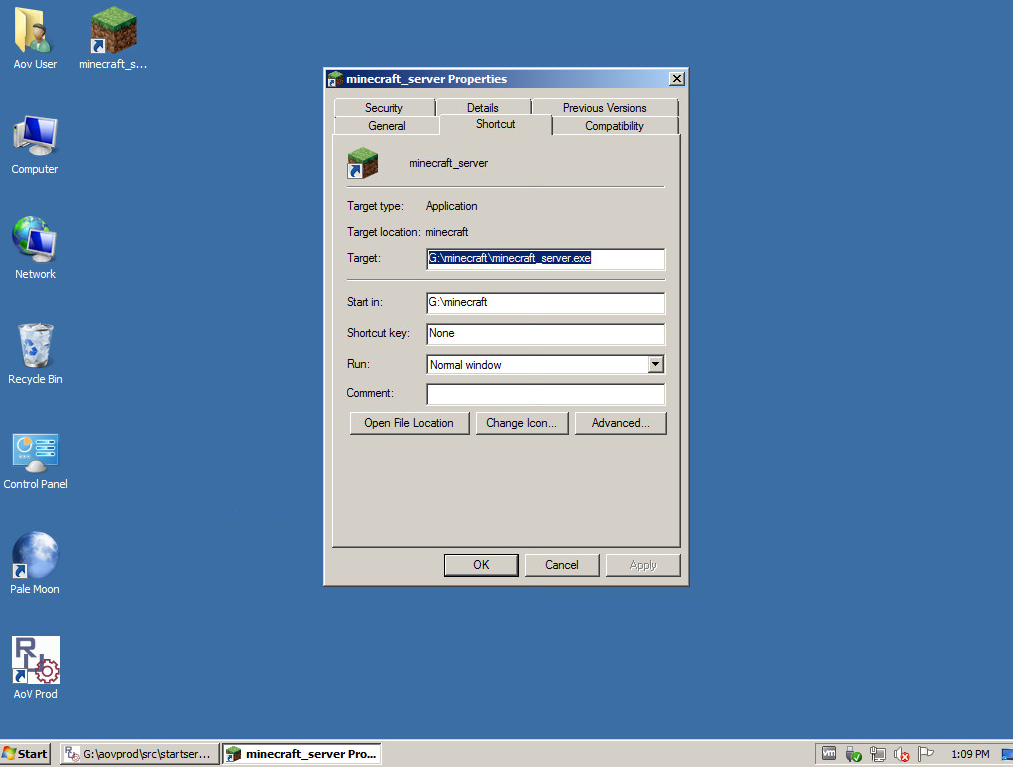The height and width of the screenshot is (767, 1013).
Task: Click the Target location value minecraft
Action: [446, 232]
